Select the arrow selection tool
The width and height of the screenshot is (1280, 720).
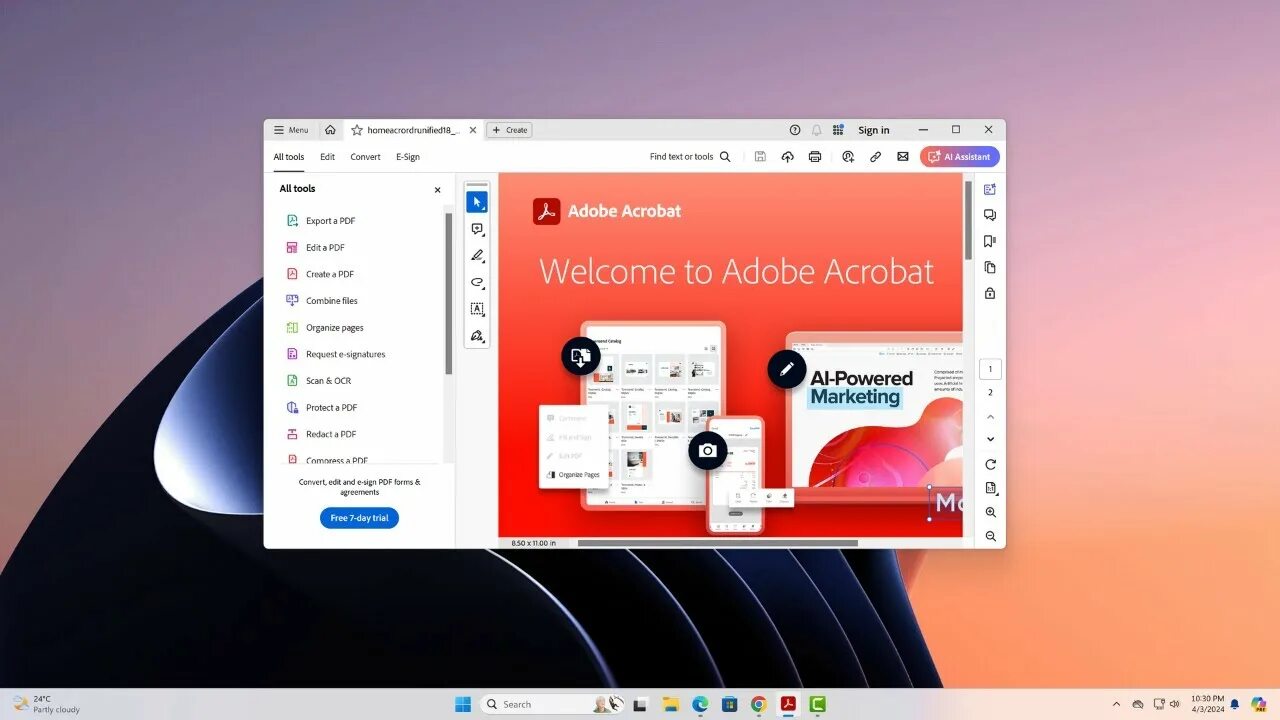coord(477,202)
